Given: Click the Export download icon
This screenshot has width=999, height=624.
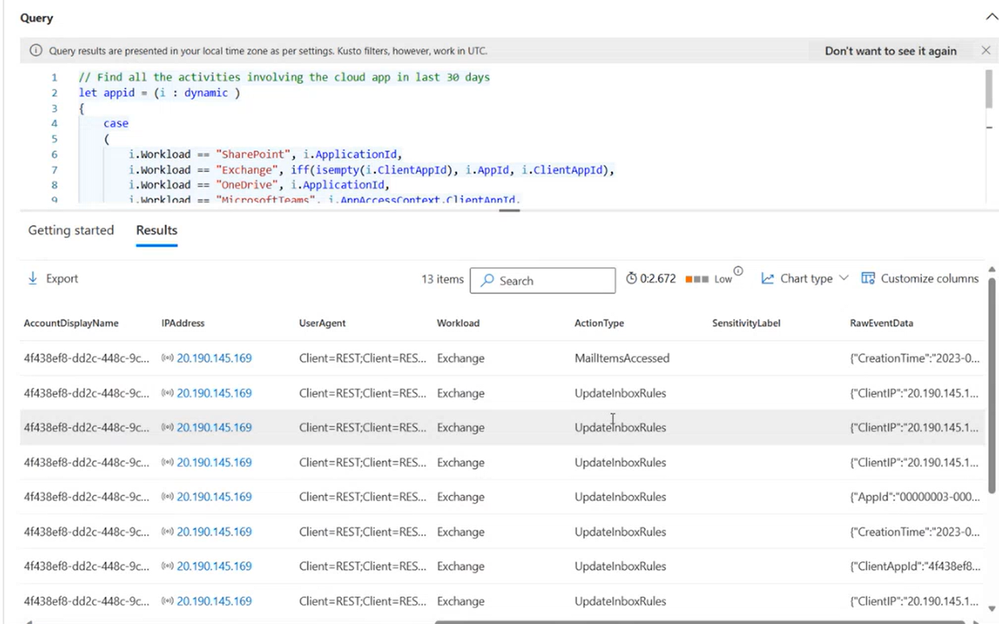Looking at the screenshot, I should point(33,279).
